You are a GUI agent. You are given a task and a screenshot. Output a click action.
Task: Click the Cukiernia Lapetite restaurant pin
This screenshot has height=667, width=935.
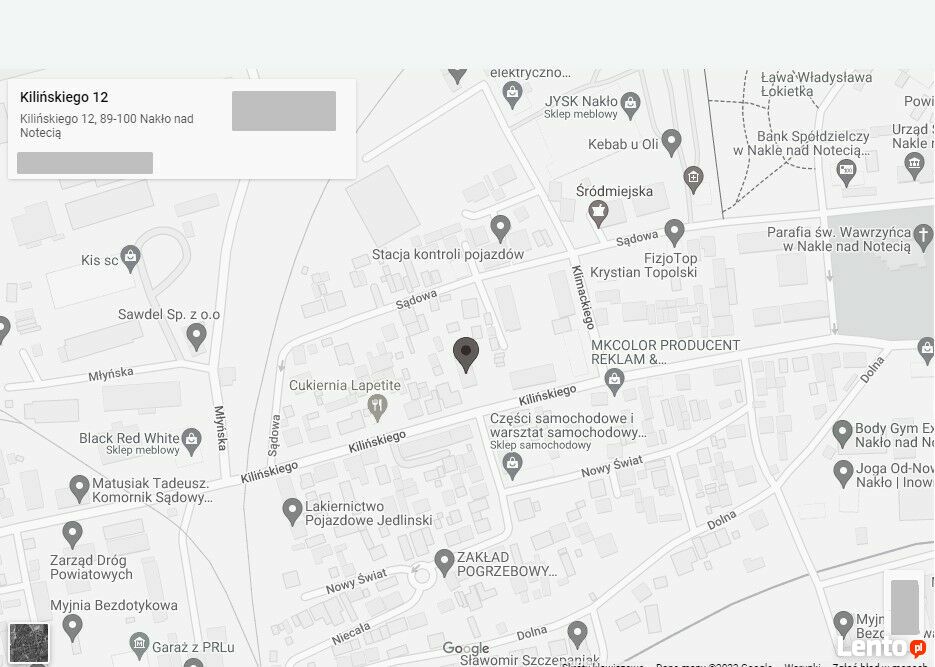[x=376, y=408]
